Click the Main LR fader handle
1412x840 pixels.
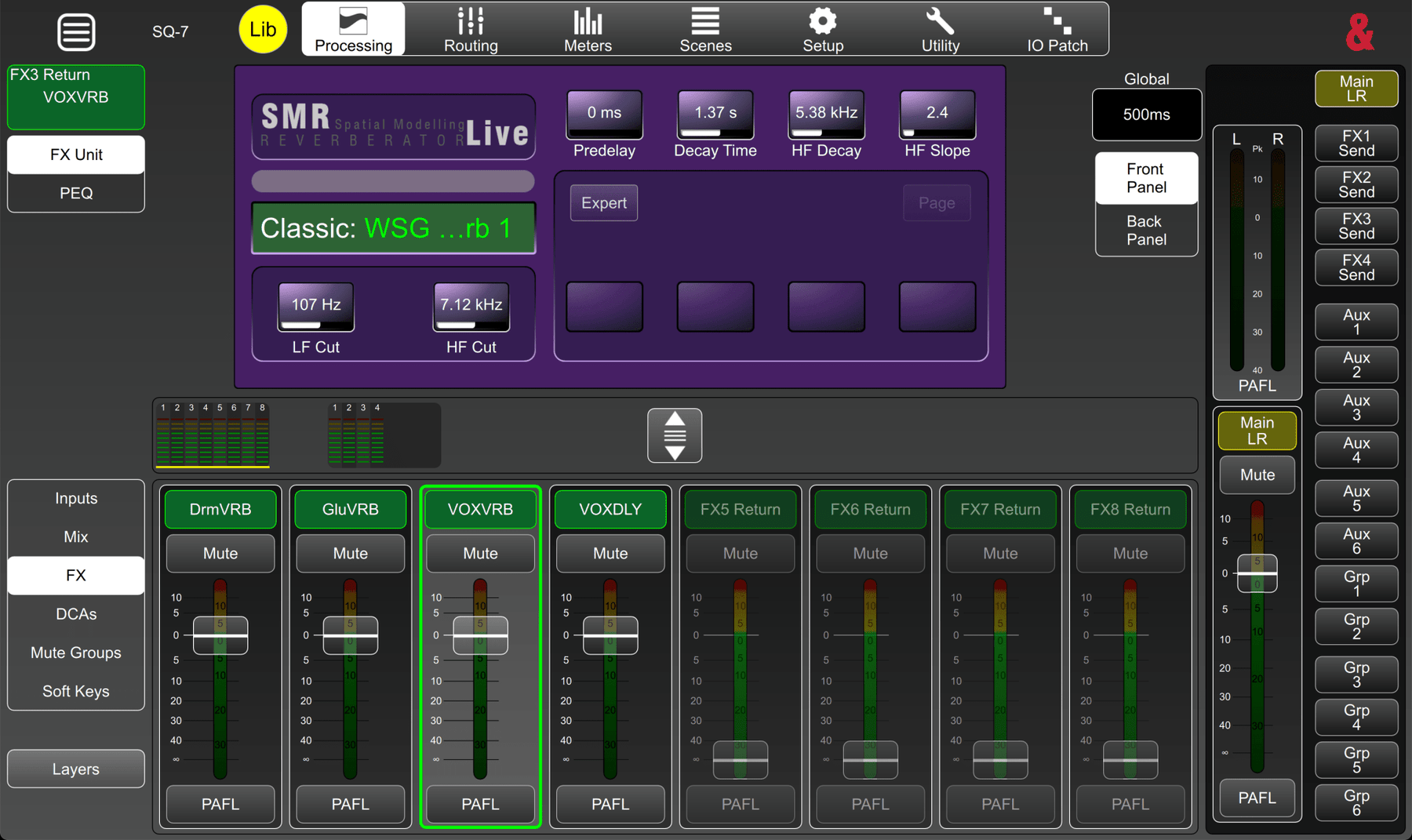(x=1257, y=573)
